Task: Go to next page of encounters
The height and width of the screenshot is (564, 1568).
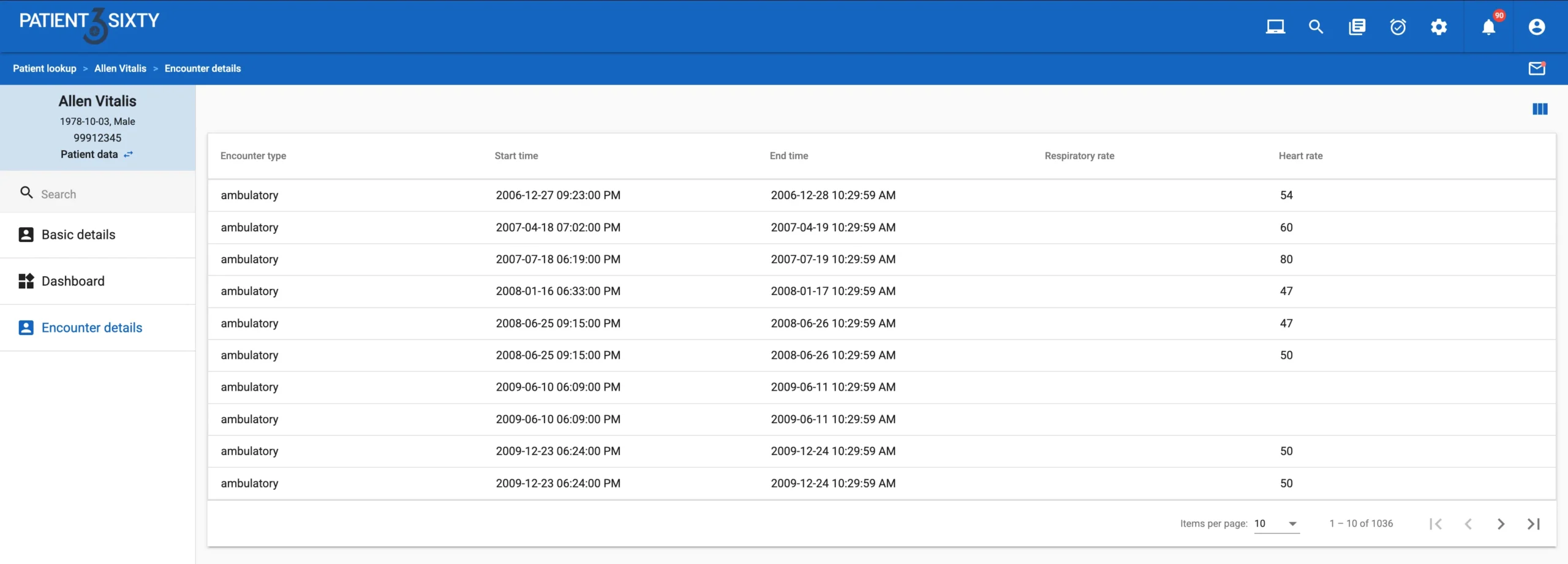Action: tap(1501, 524)
